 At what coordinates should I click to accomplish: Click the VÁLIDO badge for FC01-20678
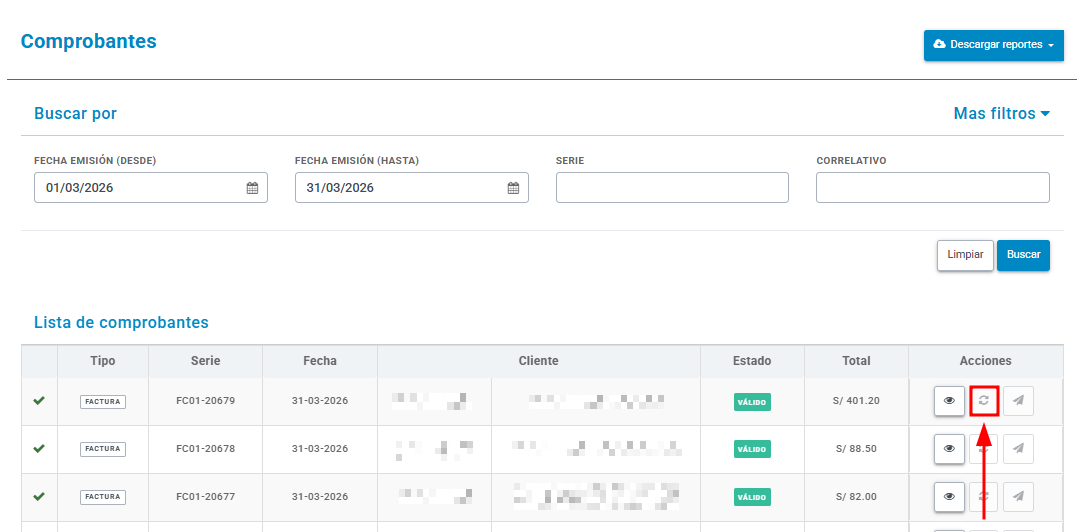752,449
